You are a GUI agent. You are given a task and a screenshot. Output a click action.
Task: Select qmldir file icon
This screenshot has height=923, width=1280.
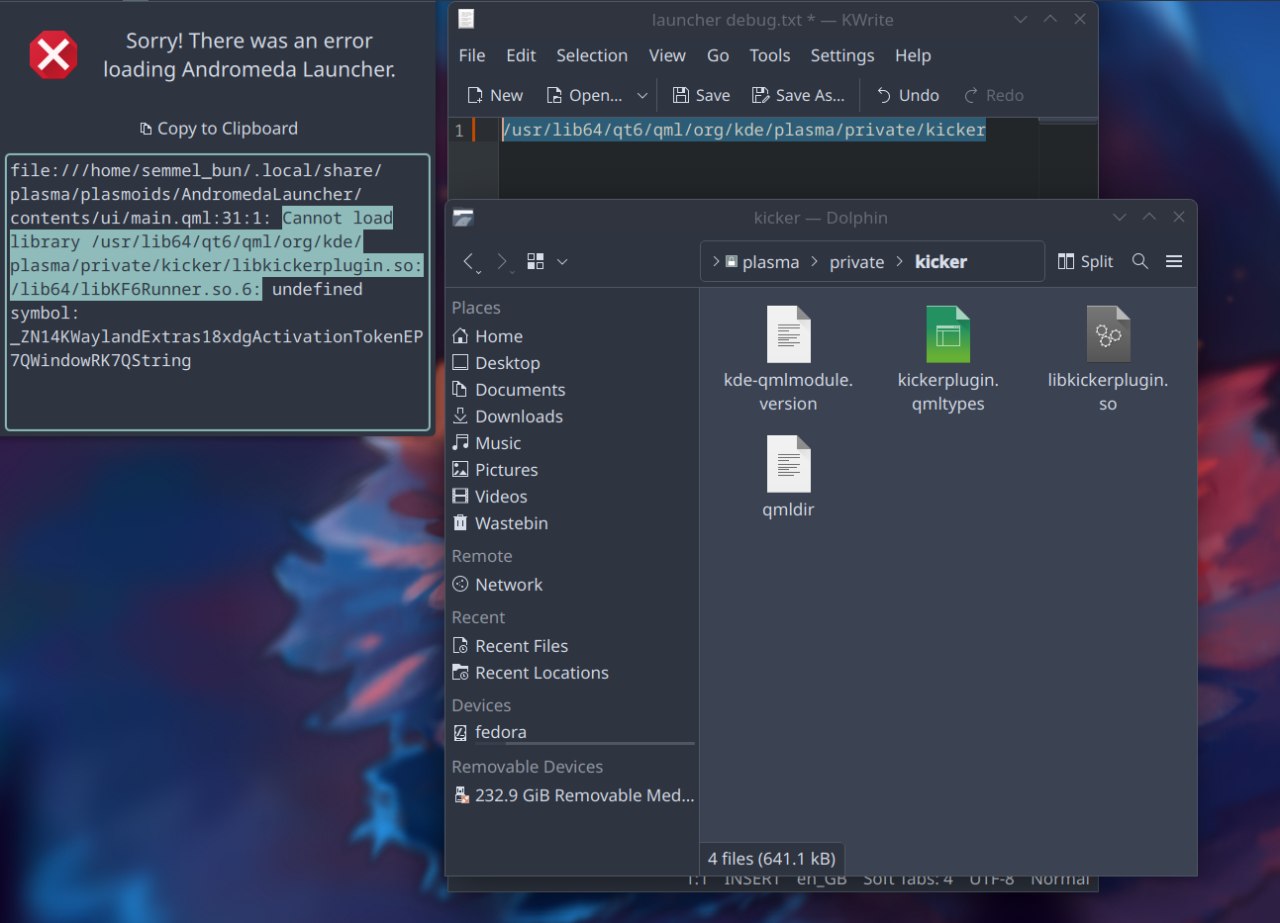tap(788, 464)
